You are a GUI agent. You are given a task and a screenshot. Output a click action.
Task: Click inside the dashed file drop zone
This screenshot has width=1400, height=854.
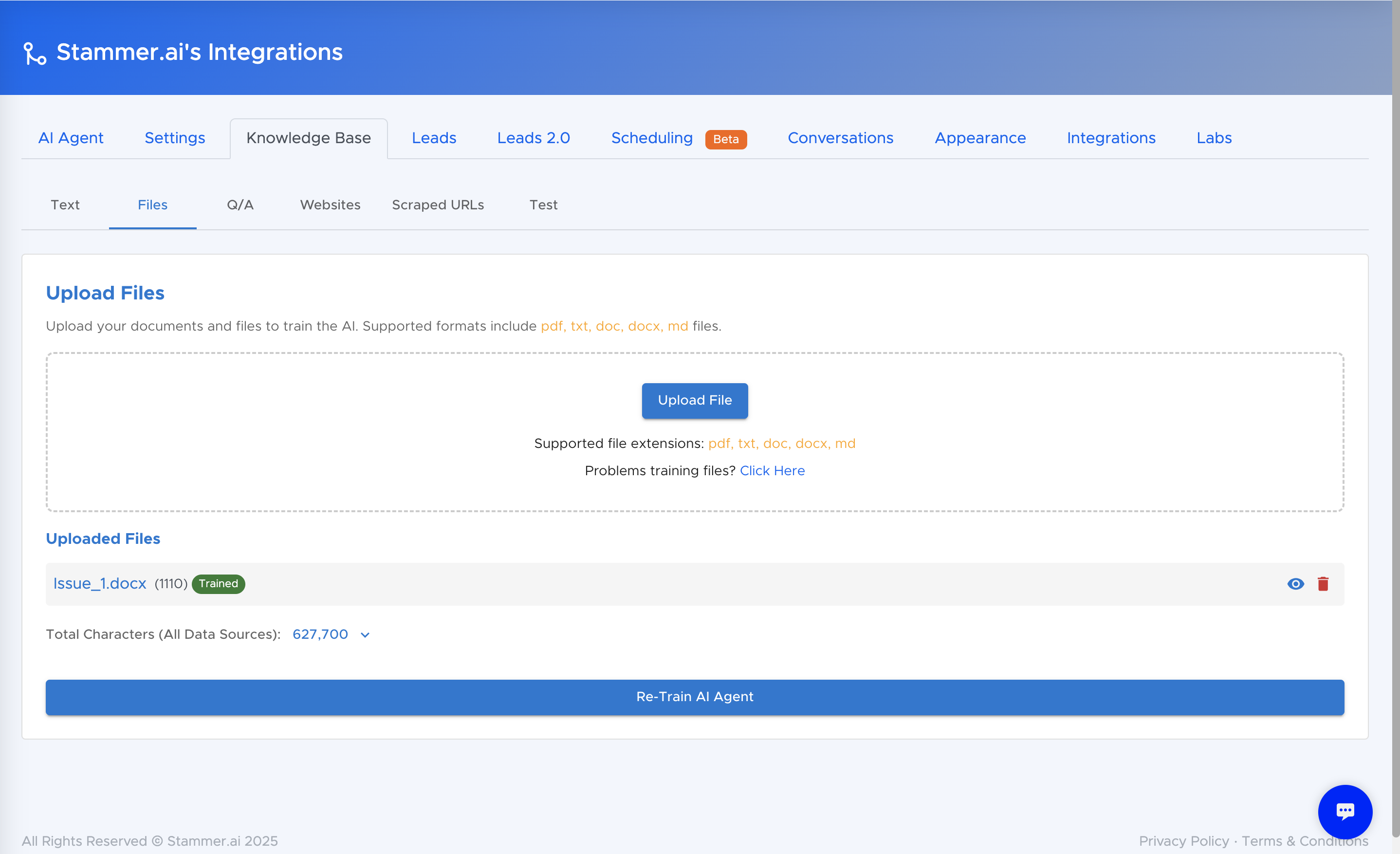pyautogui.click(x=694, y=432)
